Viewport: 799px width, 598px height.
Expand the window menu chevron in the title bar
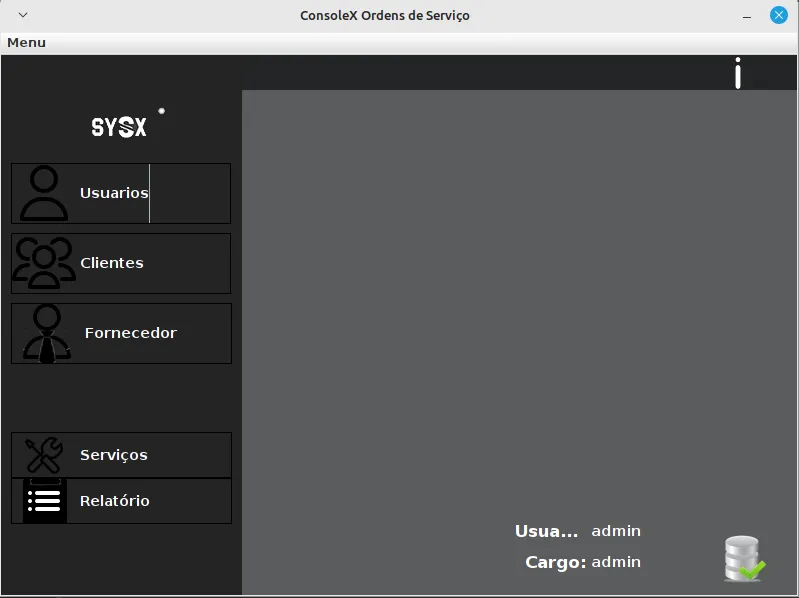pyautogui.click(x=23, y=15)
